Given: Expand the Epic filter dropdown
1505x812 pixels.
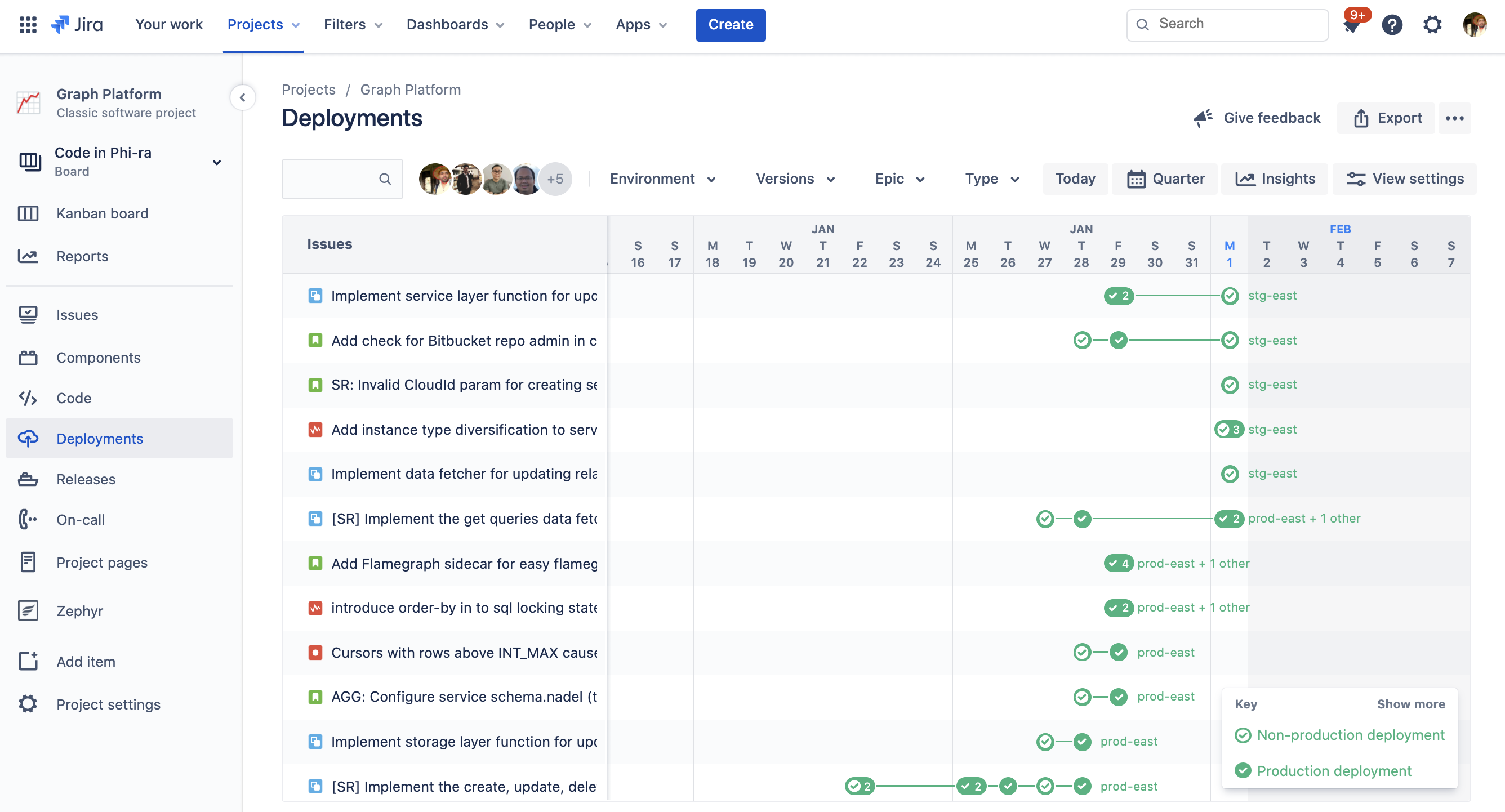Looking at the screenshot, I should pos(900,179).
